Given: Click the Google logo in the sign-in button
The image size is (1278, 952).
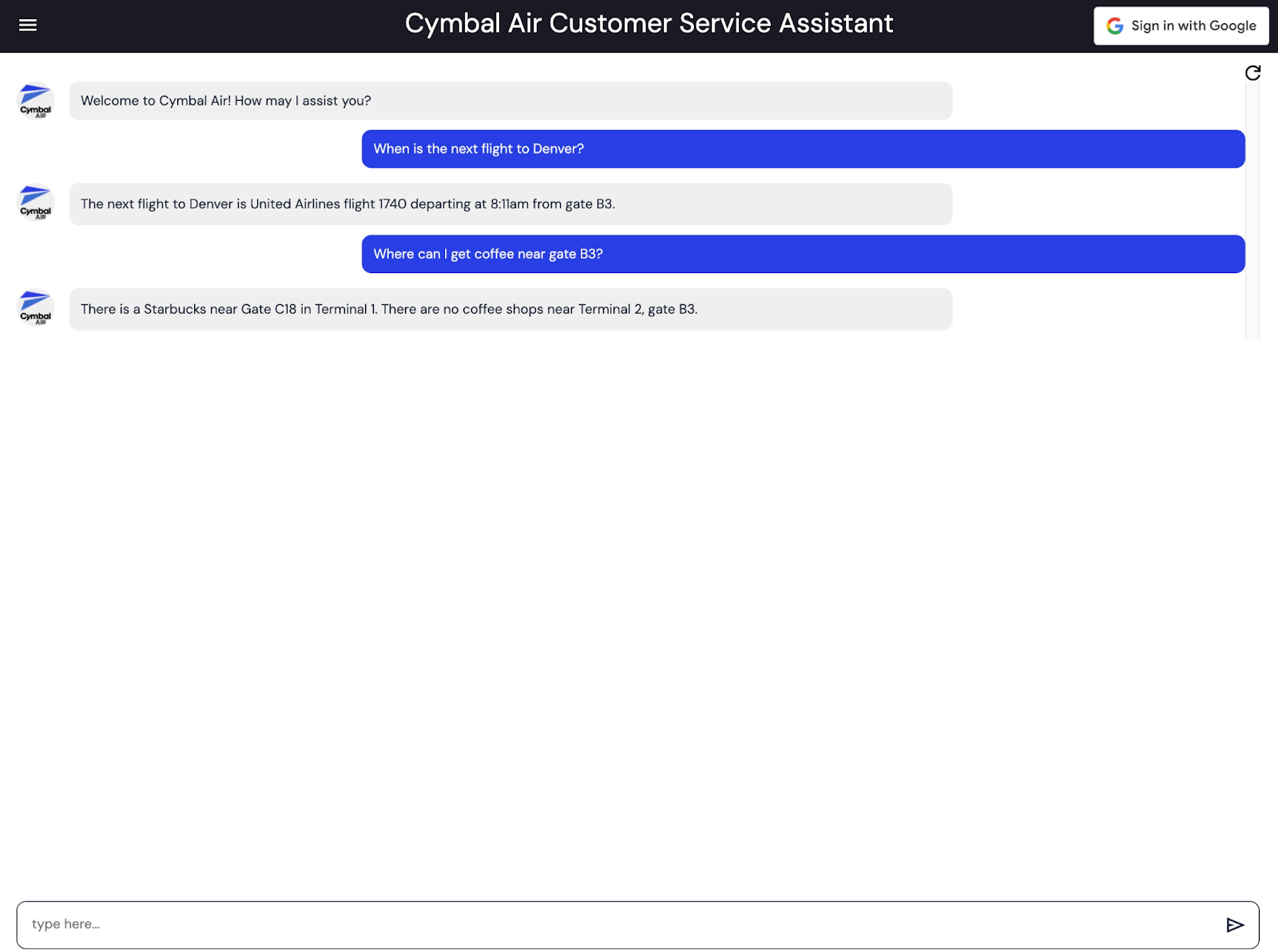Looking at the screenshot, I should pyautogui.click(x=1115, y=26).
